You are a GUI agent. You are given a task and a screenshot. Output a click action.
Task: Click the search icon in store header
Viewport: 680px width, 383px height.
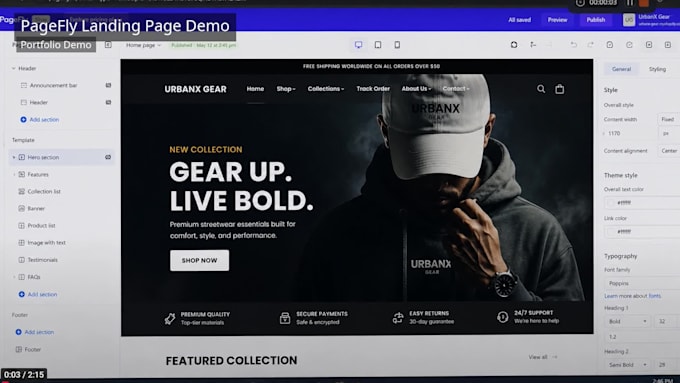tap(541, 89)
